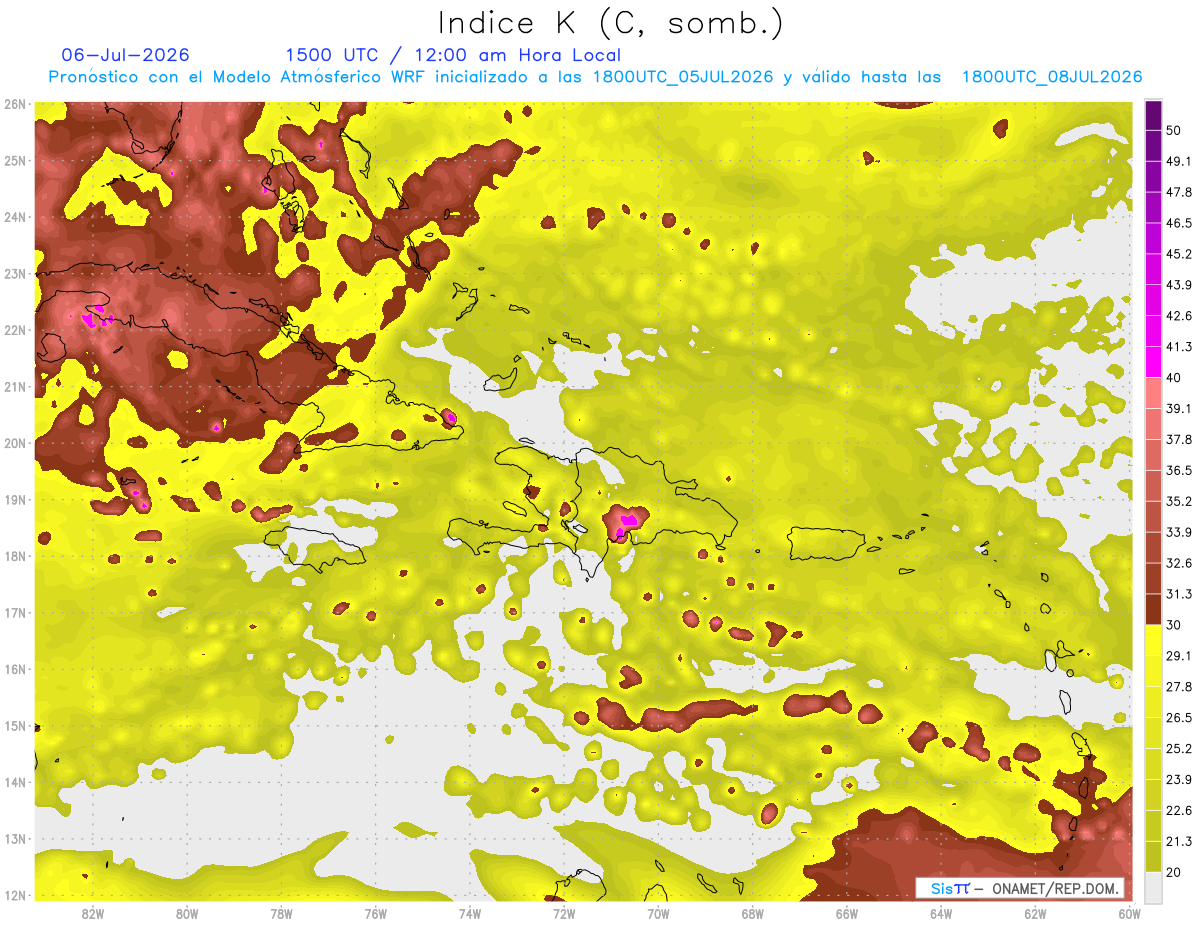This screenshot has height=927, width=1200.
Task: Select the magenta legend color between 40 and 41.3
Action: (1153, 362)
